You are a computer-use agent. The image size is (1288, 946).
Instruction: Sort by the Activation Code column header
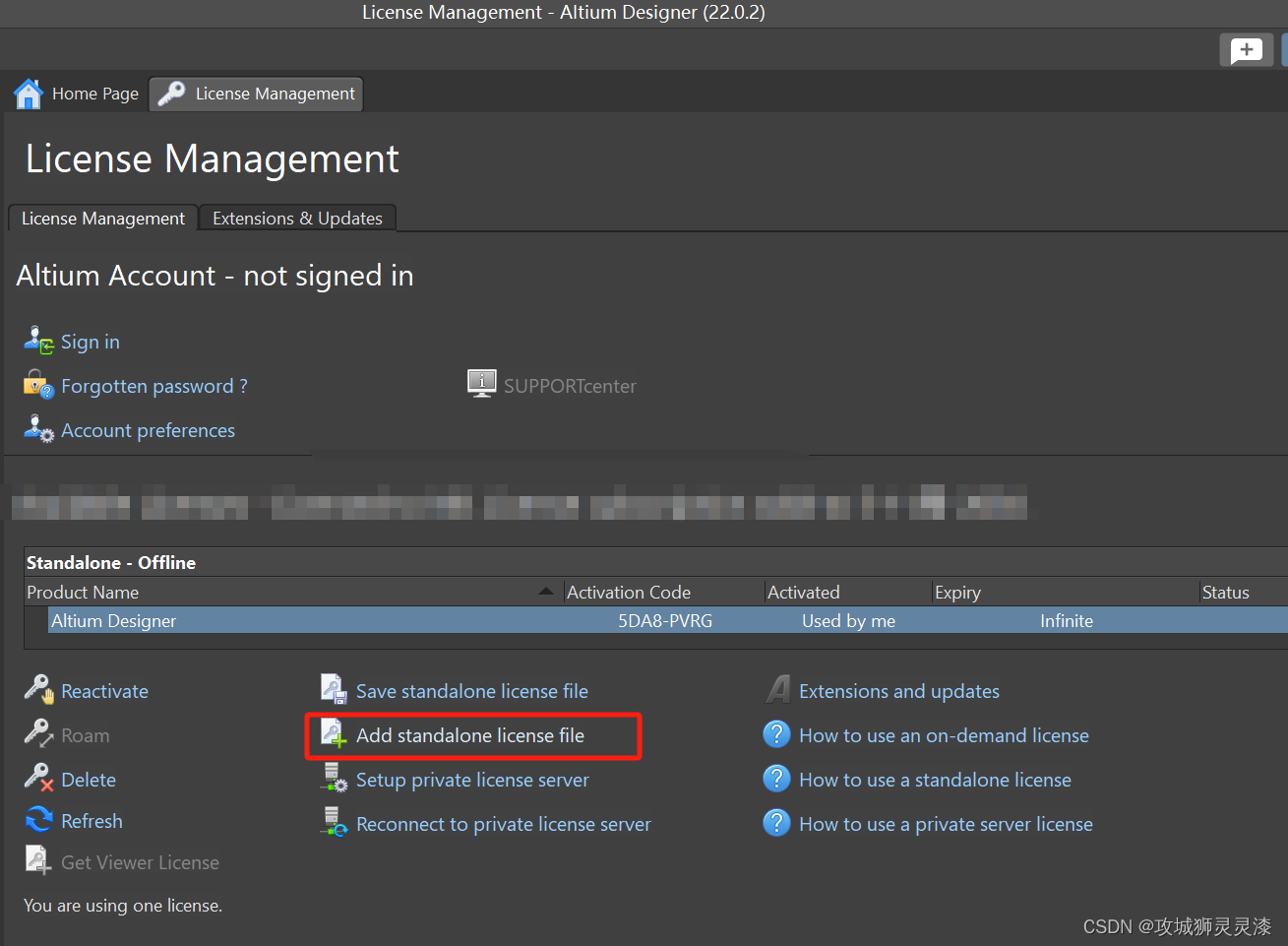click(x=664, y=592)
